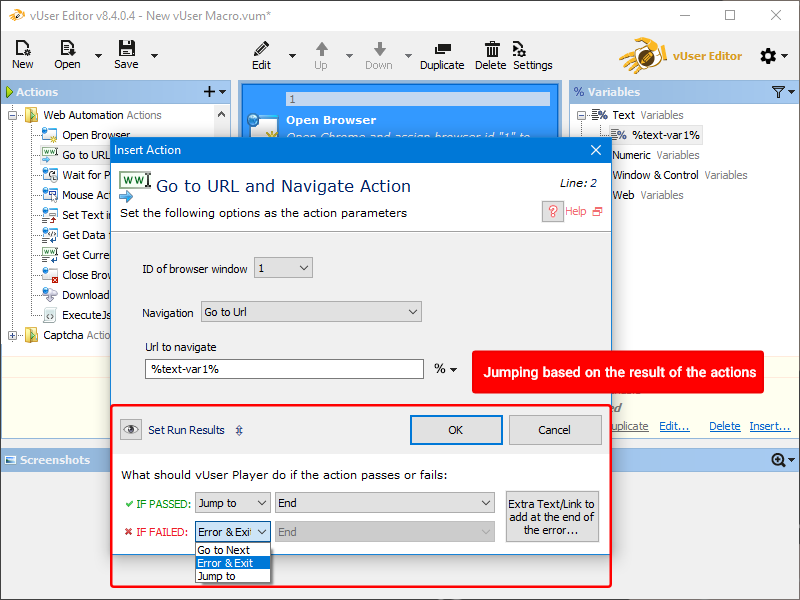The image size is (800, 600).
Task: Select the Get Data action icon in tree
Action: pos(50,235)
